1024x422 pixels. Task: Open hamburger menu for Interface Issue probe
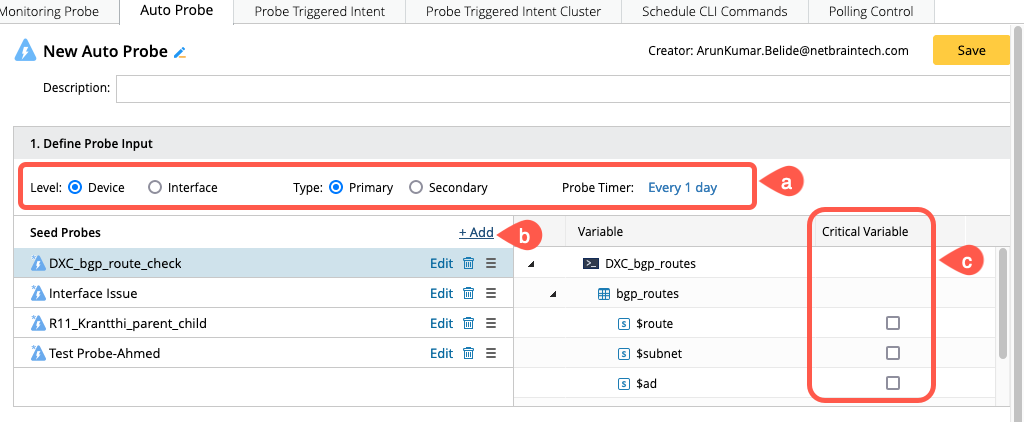click(x=491, y=294)
